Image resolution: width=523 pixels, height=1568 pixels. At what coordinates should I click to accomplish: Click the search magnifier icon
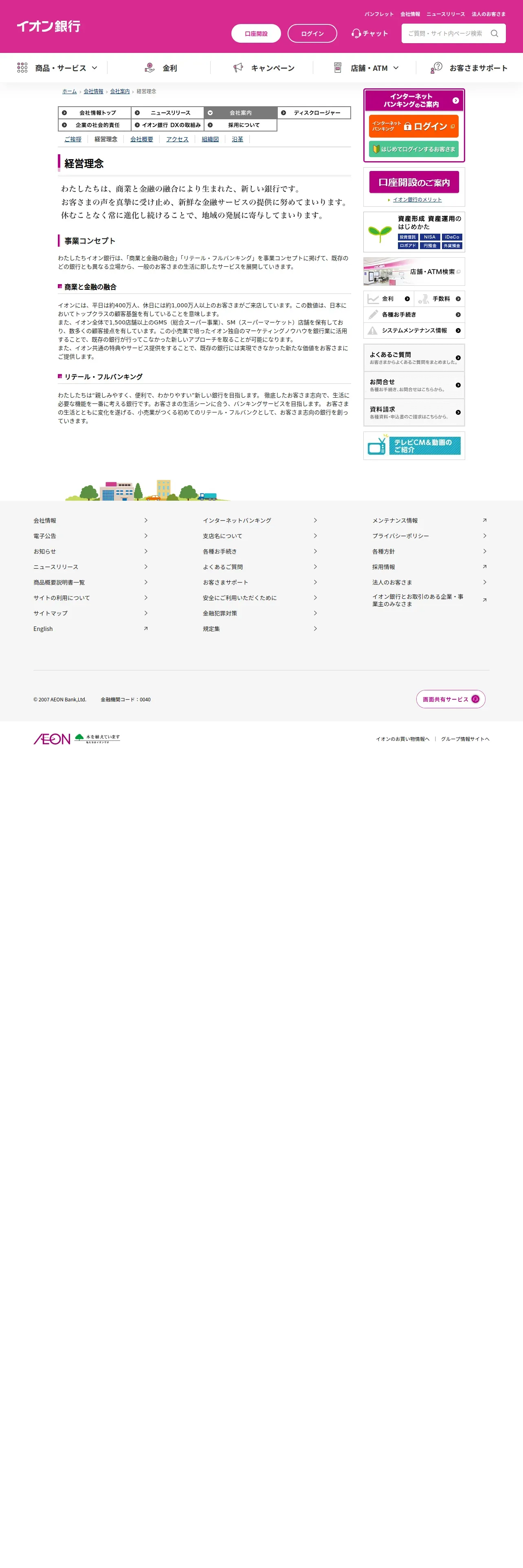(494, 33)
